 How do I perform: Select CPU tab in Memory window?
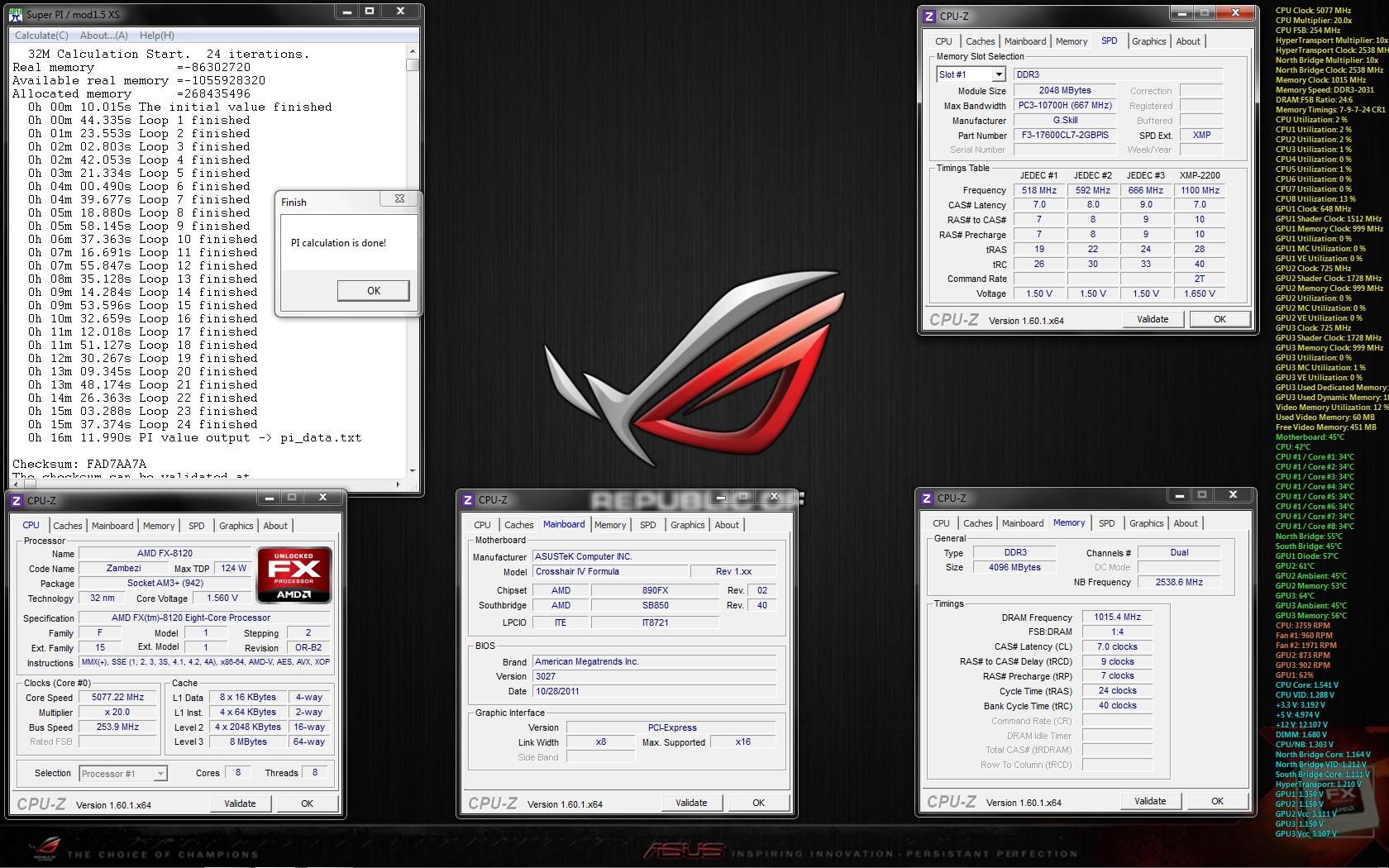tap(942, 523)
